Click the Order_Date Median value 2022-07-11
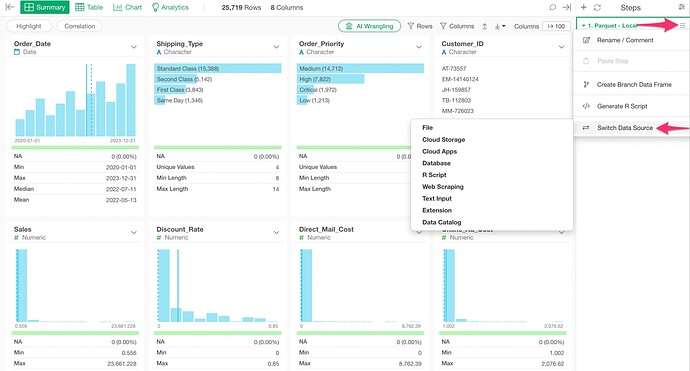The height and width of the screenshot is (371, 690). click(121, 189)
